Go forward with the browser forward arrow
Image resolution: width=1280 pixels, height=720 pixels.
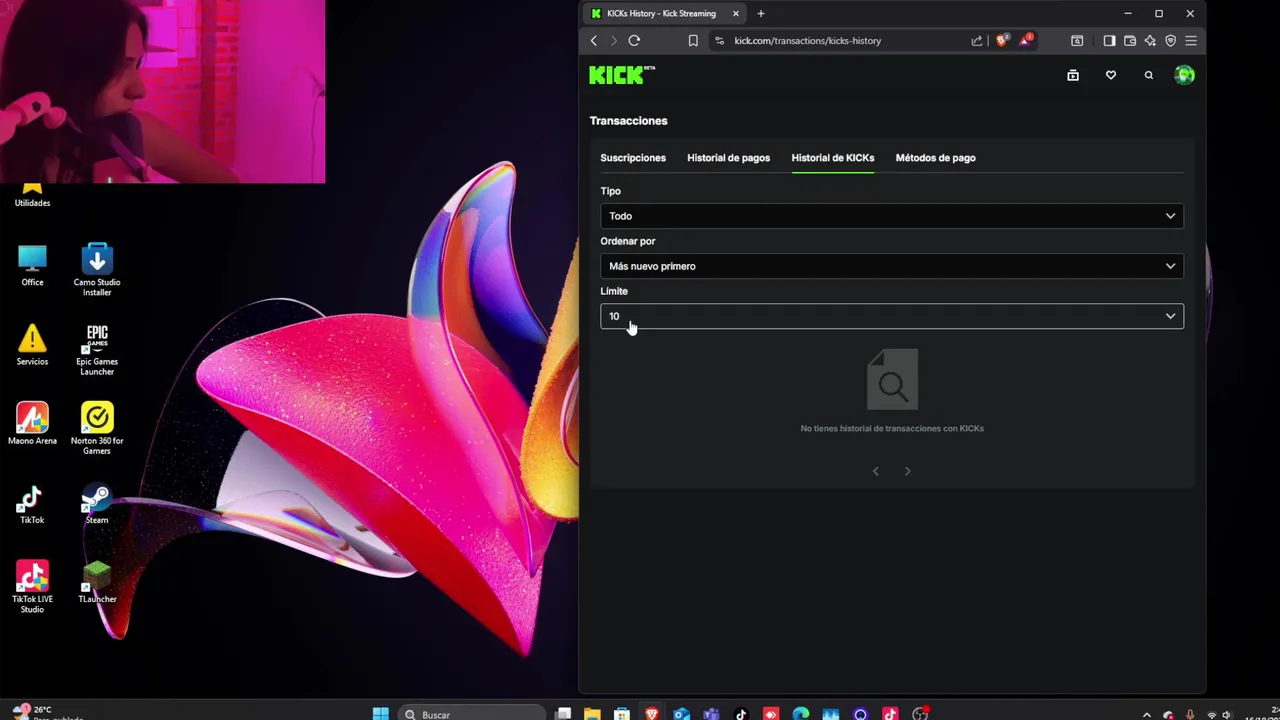[x=614, y=41]
